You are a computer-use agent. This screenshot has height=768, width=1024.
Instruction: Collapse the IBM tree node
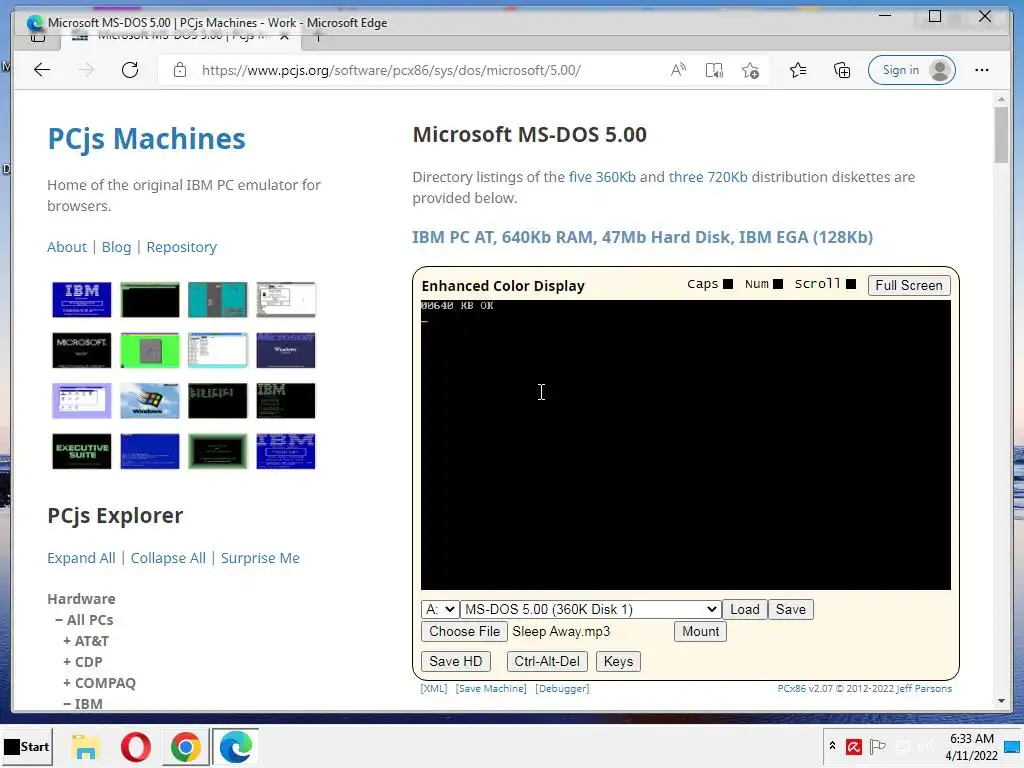click(83, 703)
